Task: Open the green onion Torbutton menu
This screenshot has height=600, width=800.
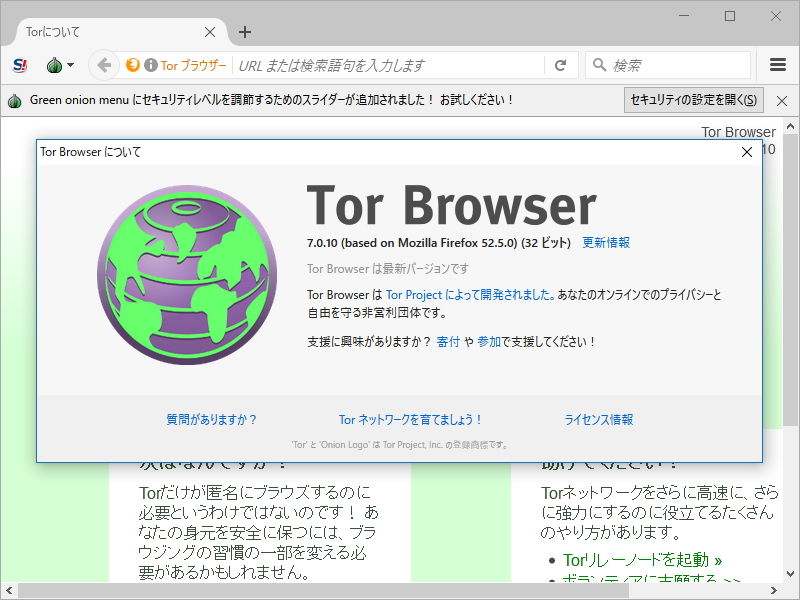Action: pyautogui.click(x=60, y=65)
